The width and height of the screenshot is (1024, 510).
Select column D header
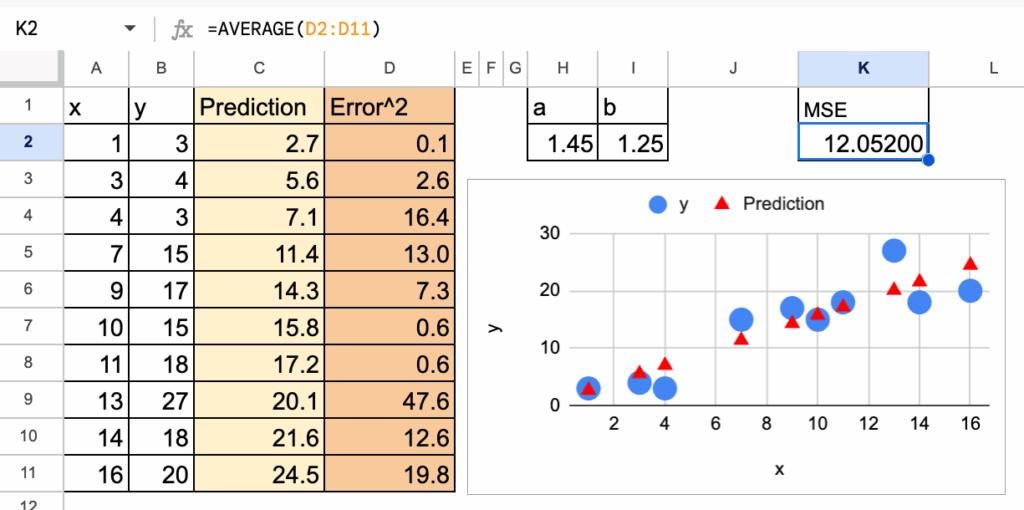tap(390, 68)
